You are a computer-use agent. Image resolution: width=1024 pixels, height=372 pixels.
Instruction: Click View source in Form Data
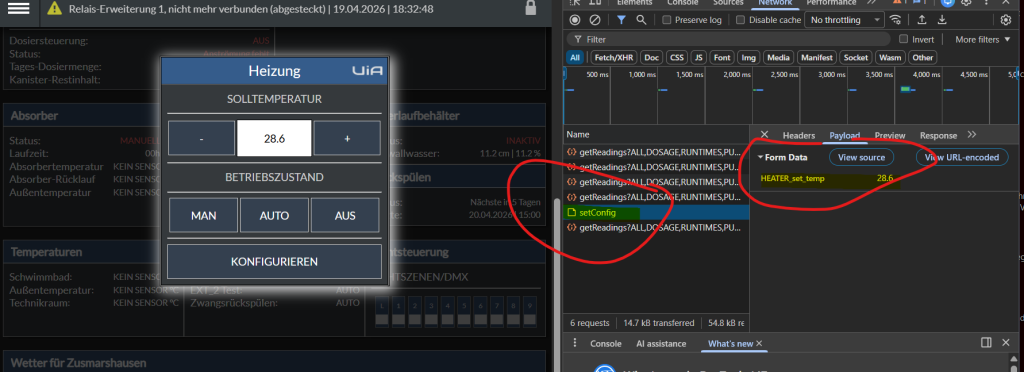pyautogui.click(x=861, y=157)
